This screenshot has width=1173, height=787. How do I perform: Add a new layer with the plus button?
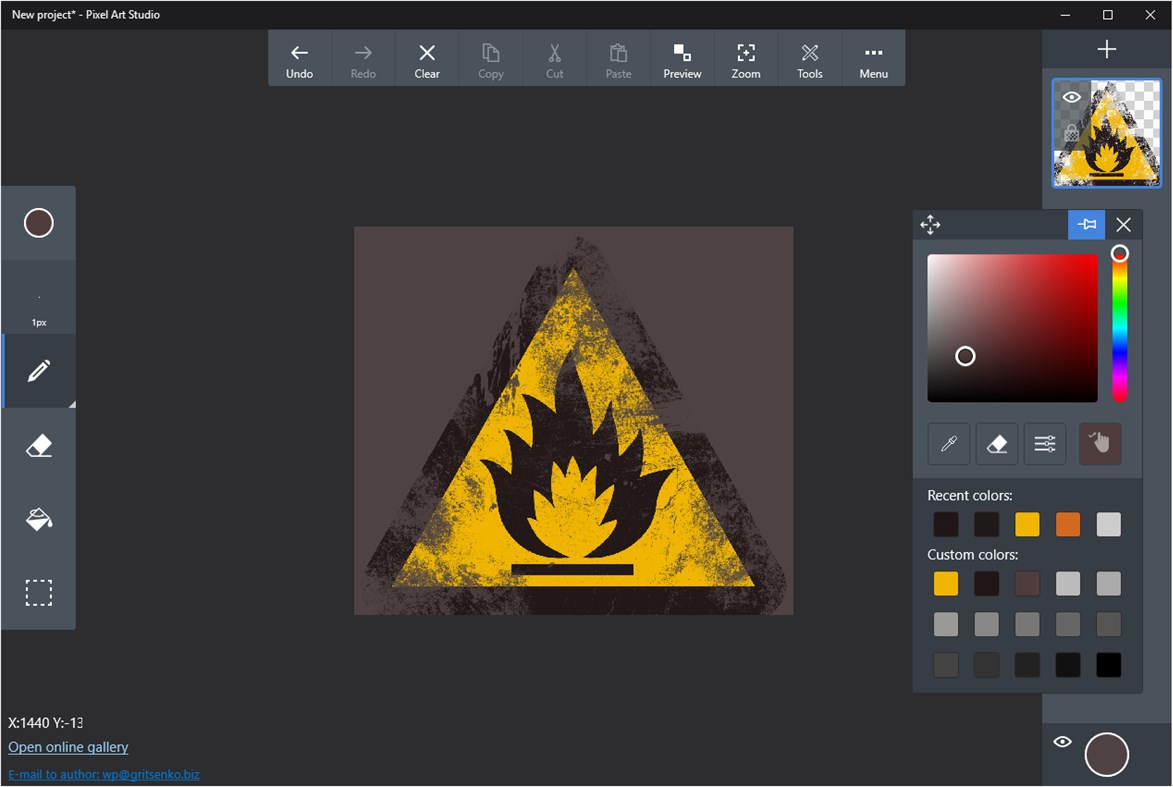click(1106, 47)
